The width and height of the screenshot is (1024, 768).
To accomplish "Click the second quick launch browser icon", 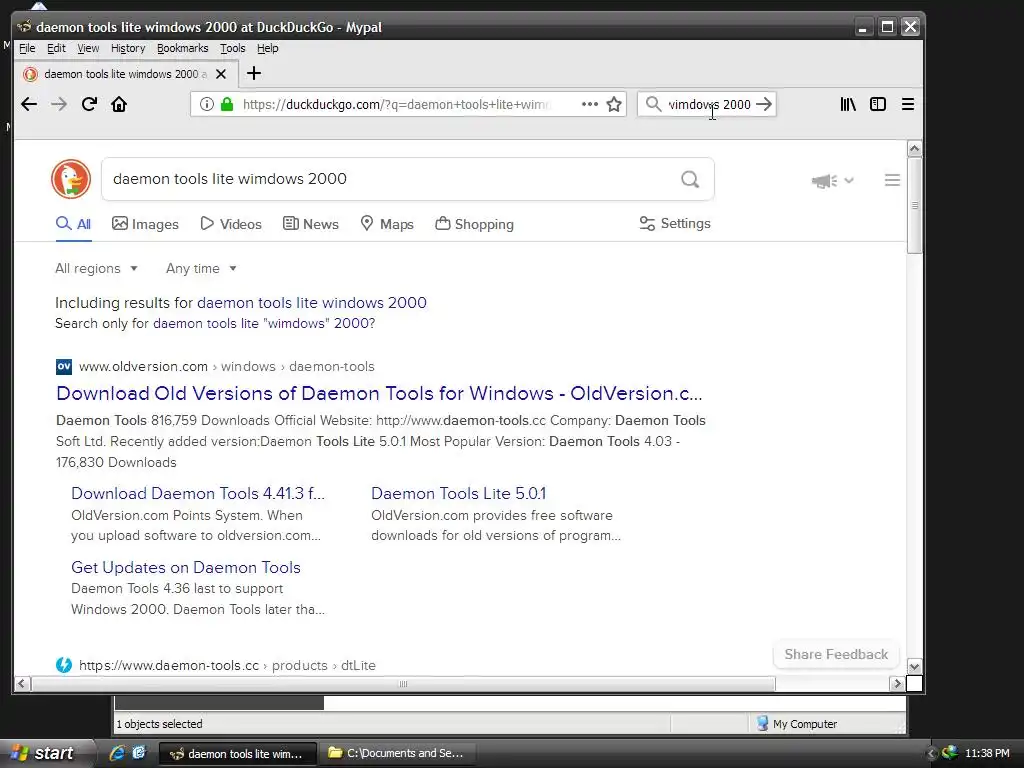I will tap(139, 753).
